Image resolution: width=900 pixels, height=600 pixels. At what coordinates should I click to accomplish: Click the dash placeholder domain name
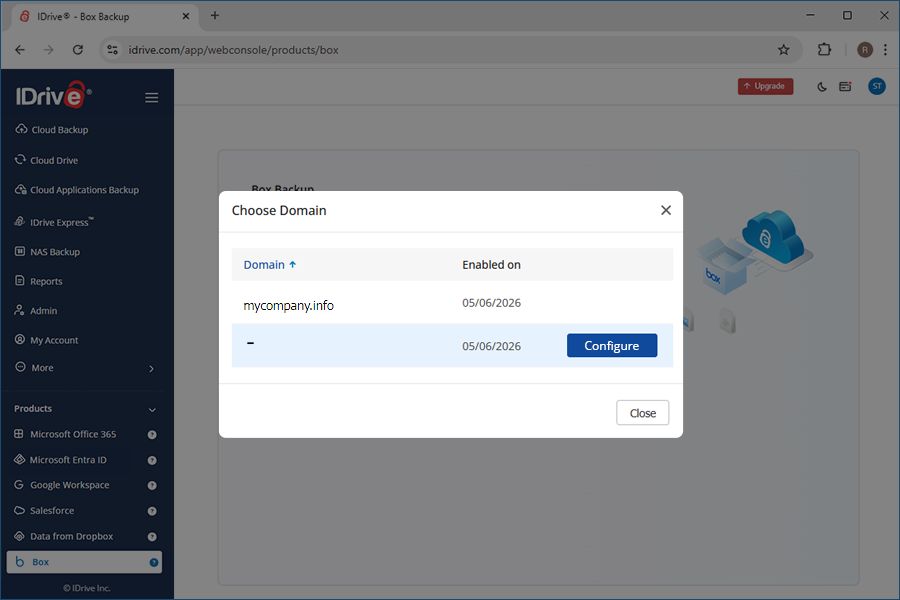click(250, 343)
